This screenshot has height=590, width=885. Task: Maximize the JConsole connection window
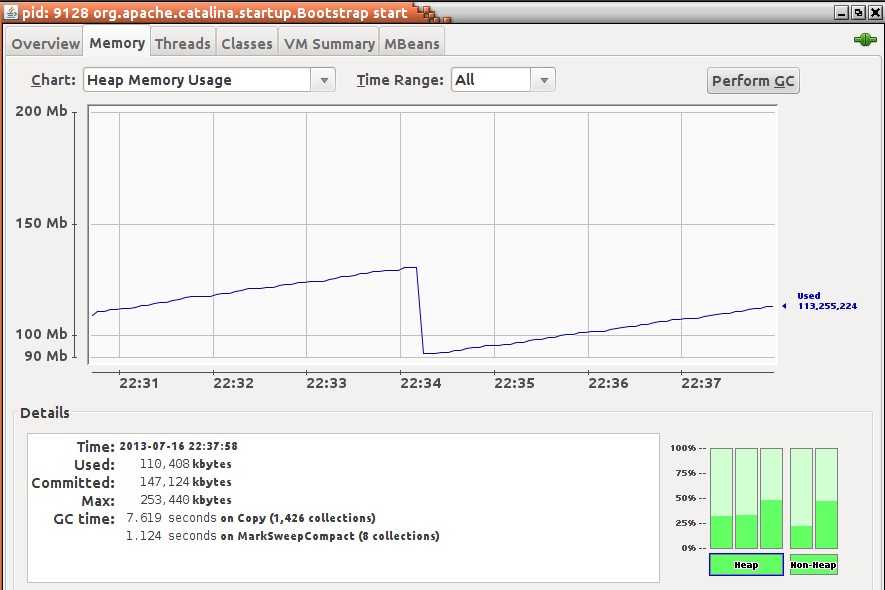point(858,12)
